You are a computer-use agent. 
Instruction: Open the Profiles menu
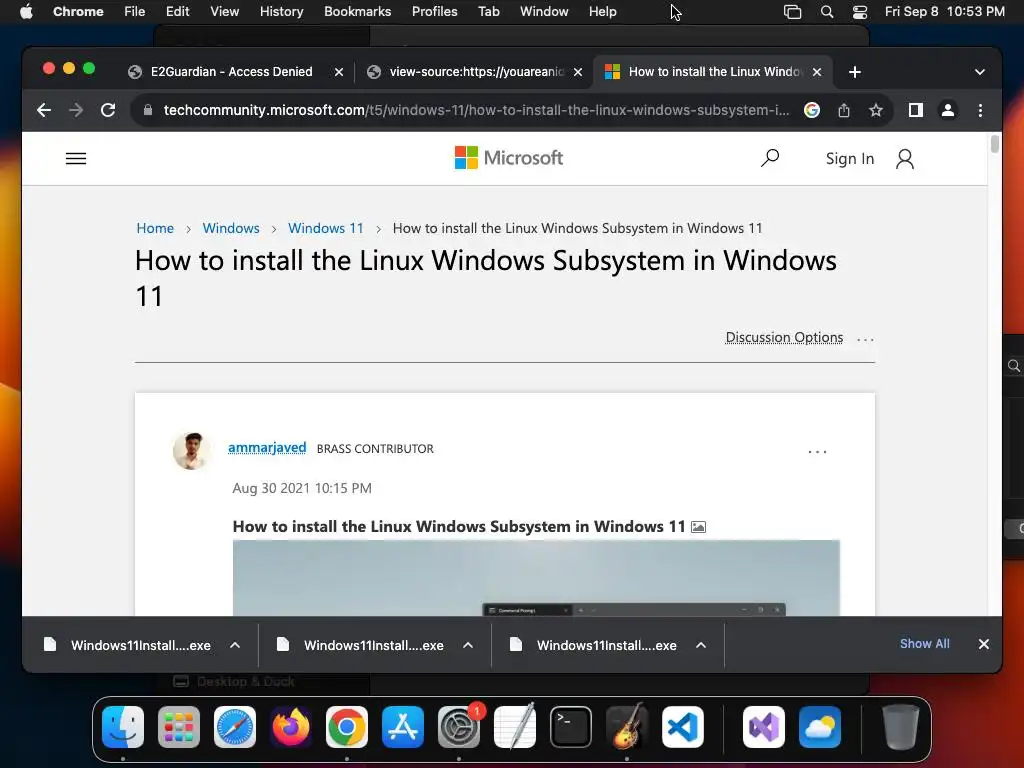coord(434,12)
